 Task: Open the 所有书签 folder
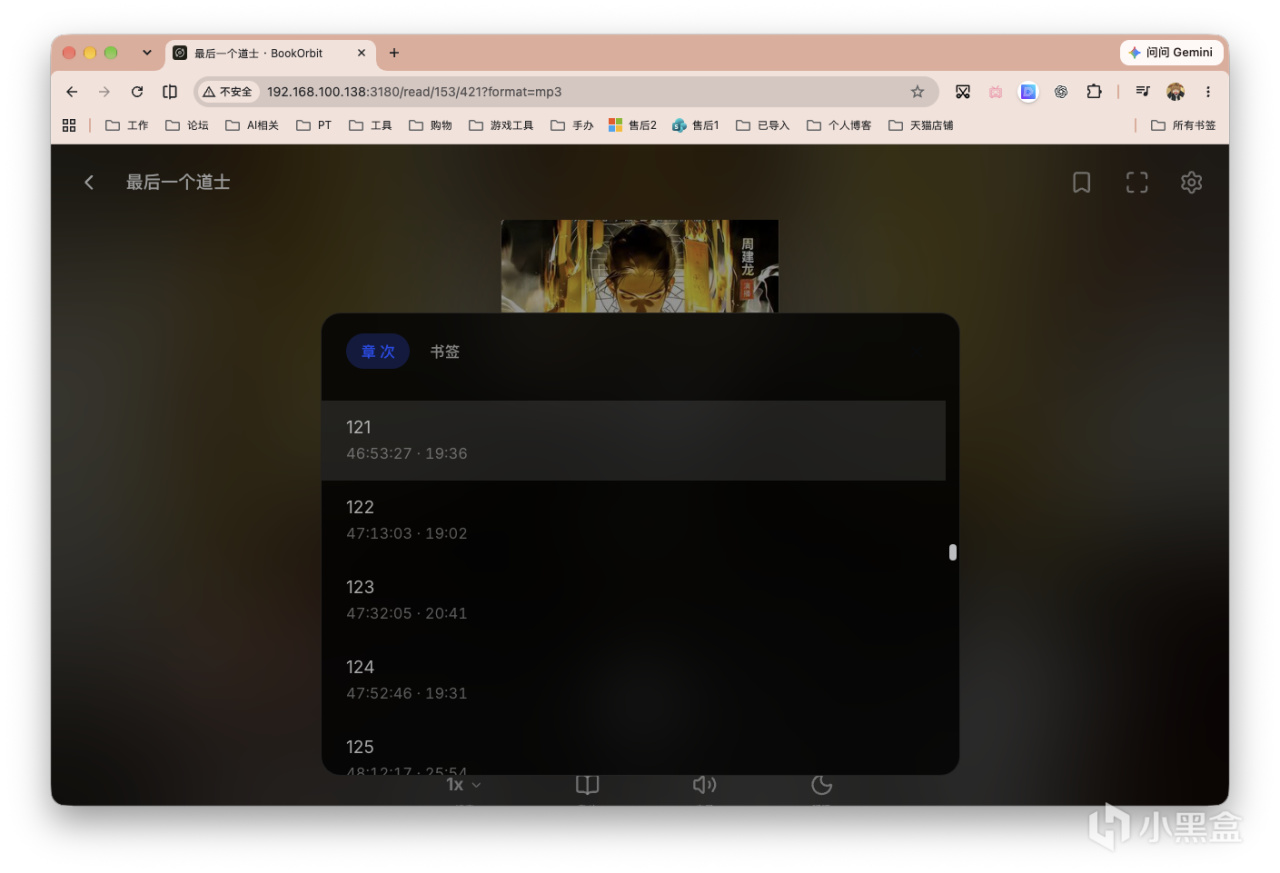click(x=1184, y=125)
